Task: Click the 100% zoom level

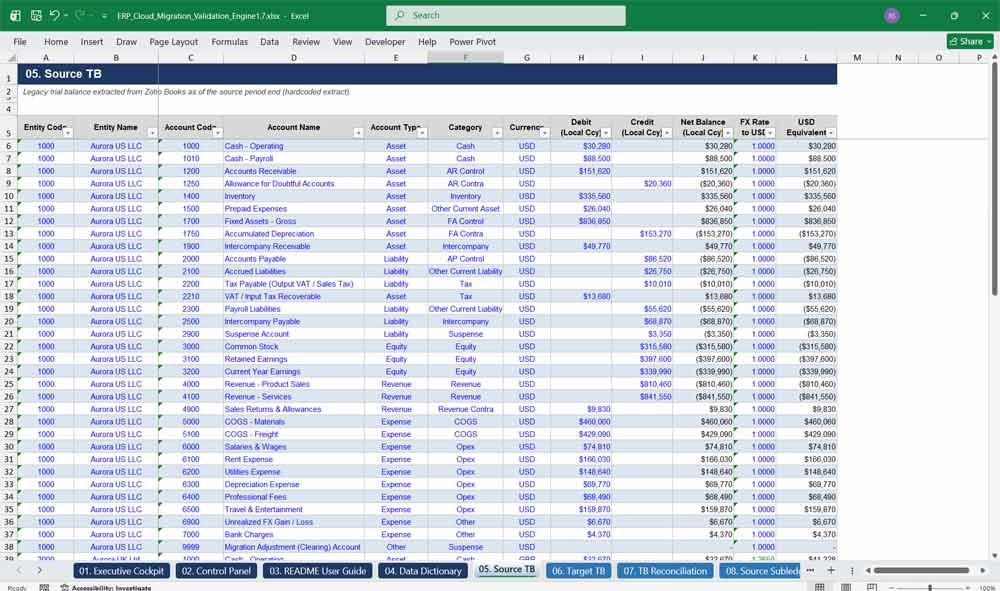Action: [x=986, y=587]
